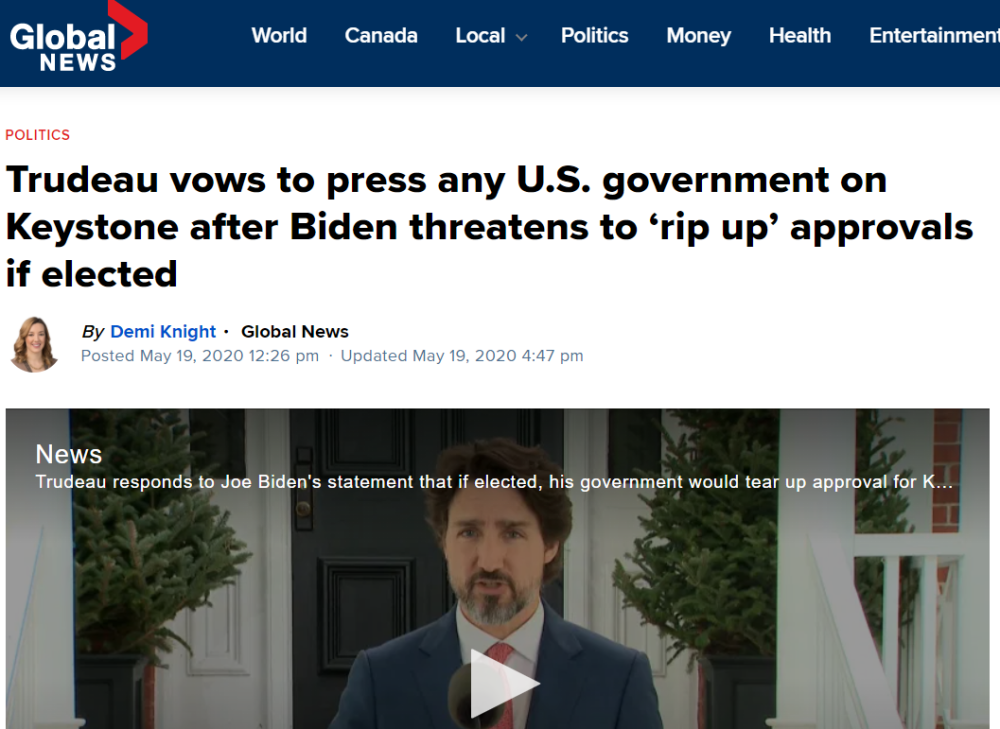Click the article headline about Keystone

pos(489,226)
